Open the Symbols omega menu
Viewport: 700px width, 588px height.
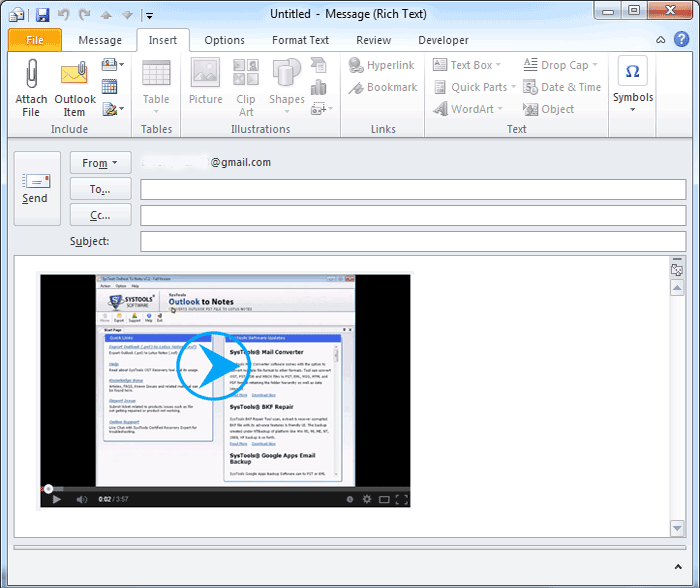point(633,85)
